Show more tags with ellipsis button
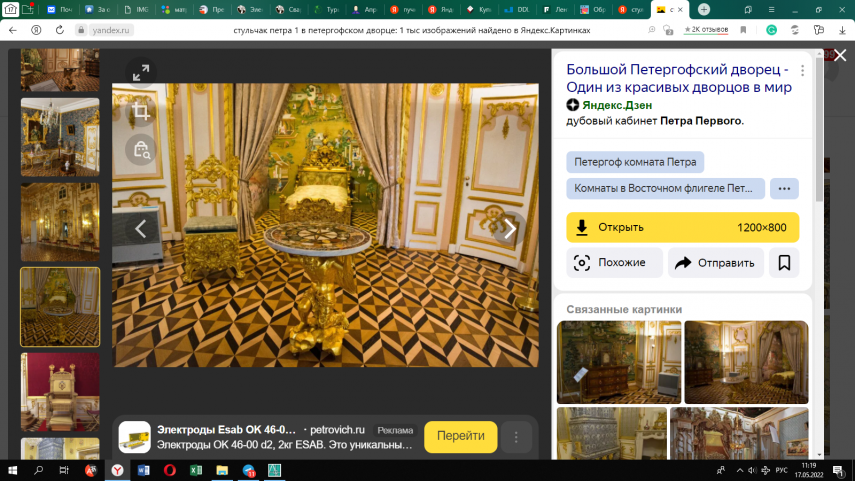855x481 pixels. click(x=784, y=189)
